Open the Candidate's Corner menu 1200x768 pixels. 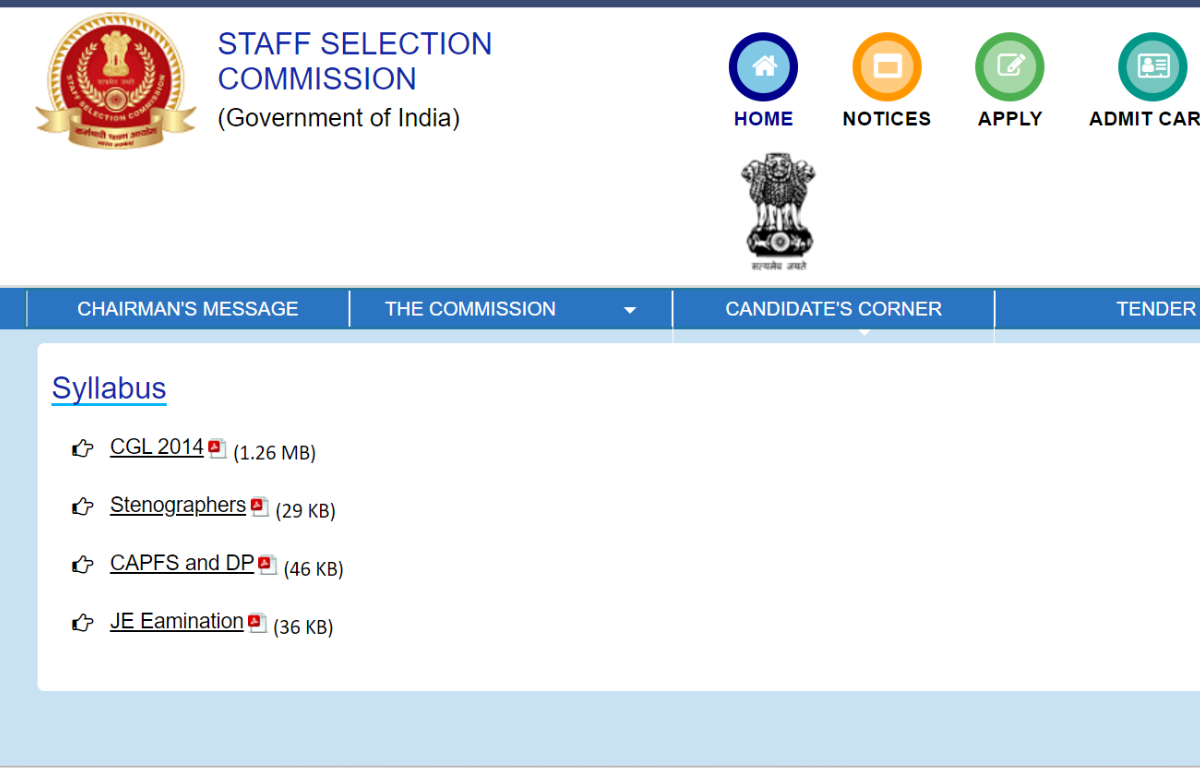(x=833, y=309)
